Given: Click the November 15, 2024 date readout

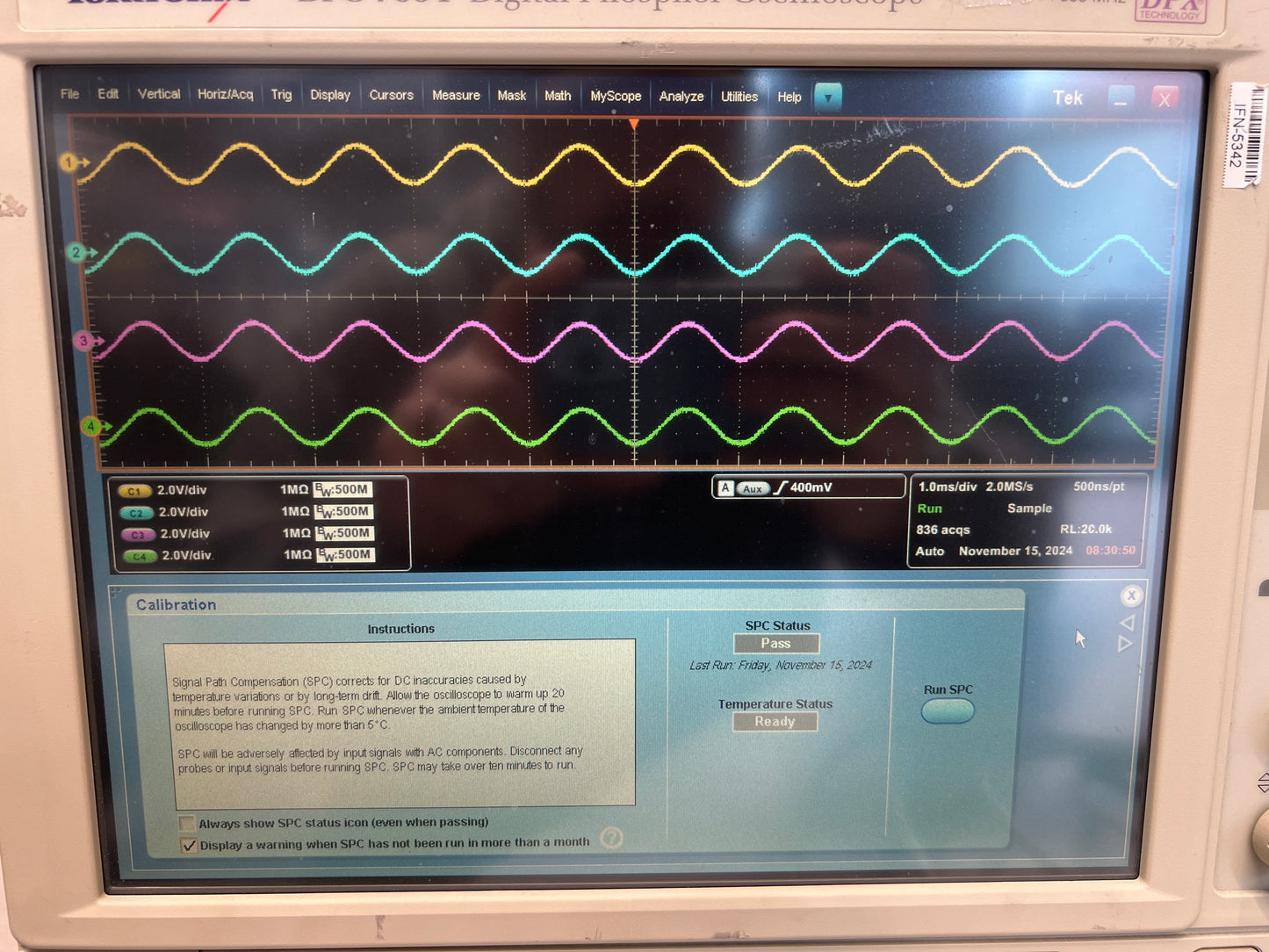Looking at the screenshot, I should pos(1015,552).
